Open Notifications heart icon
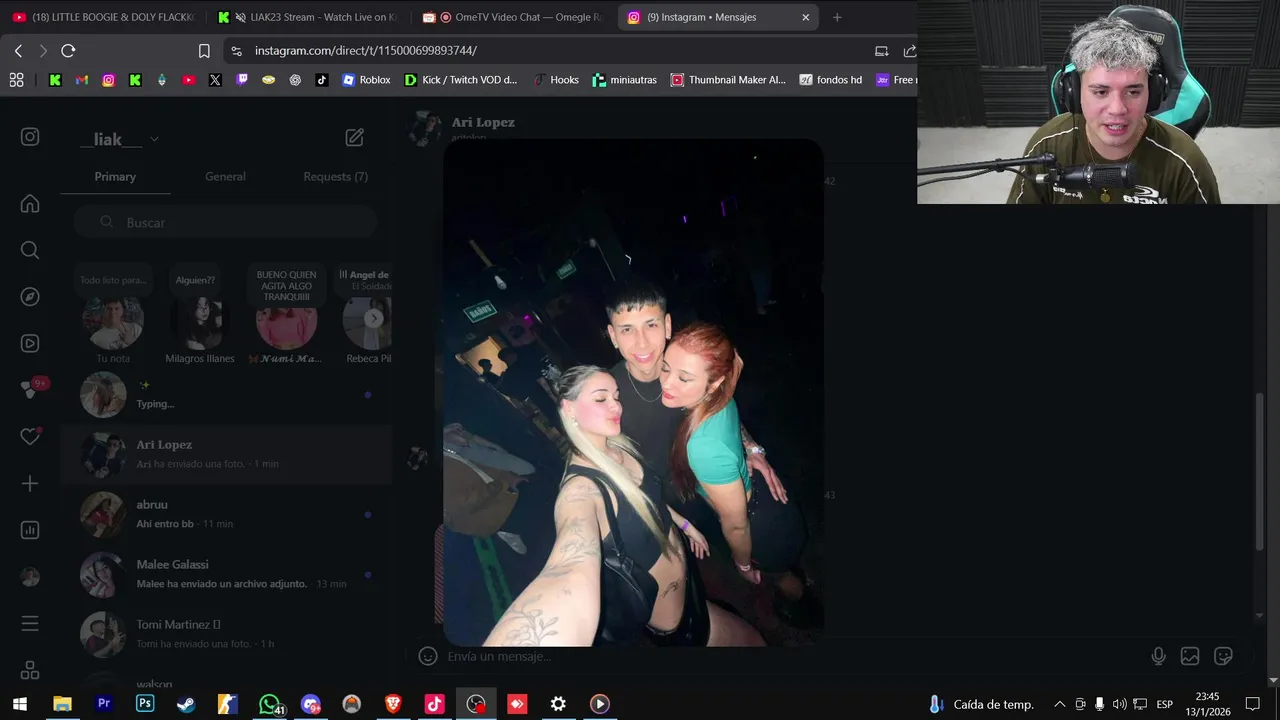The width and height of the screenshot is (1280, 720). 30,437
